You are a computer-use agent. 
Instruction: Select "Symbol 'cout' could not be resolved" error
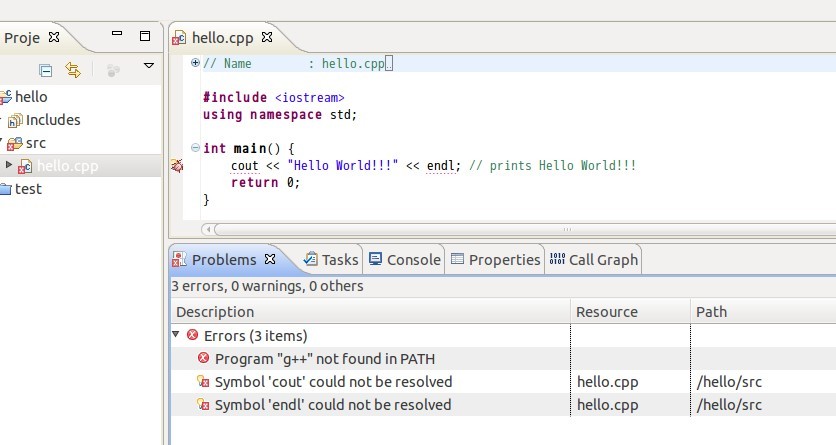[x=333, y=382]
